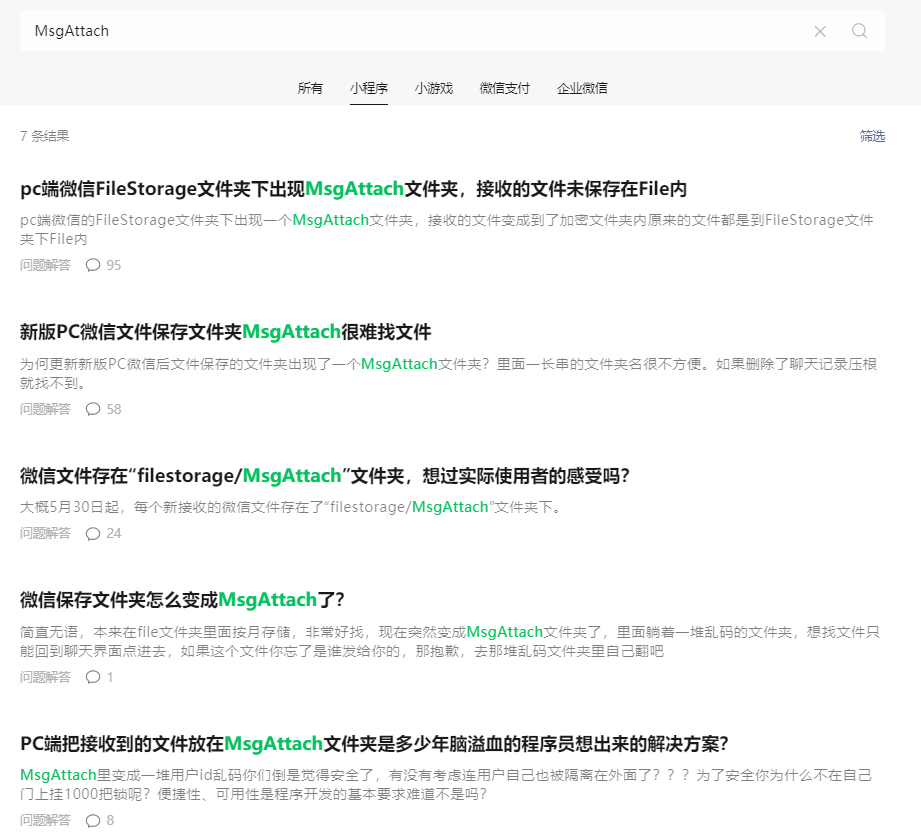Click 问题解答 tag under the 1-comment post
921x840 pixels.
[x=45, y=677]
